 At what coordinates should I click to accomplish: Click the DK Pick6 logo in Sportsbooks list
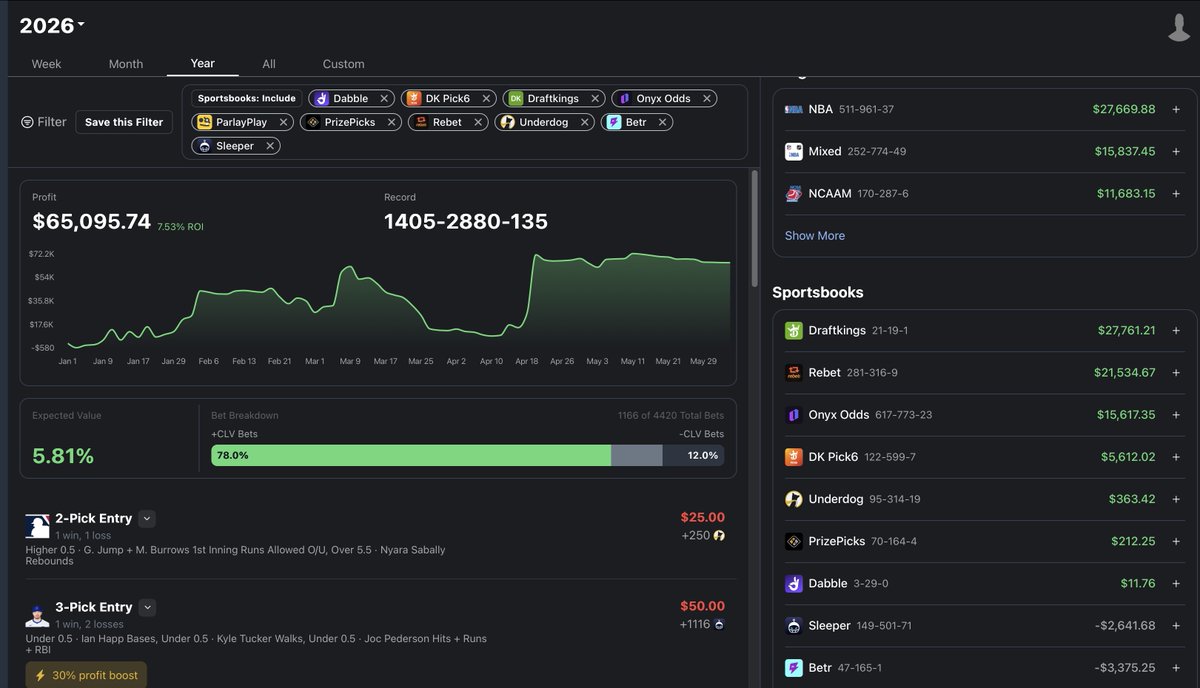(794, 456)
